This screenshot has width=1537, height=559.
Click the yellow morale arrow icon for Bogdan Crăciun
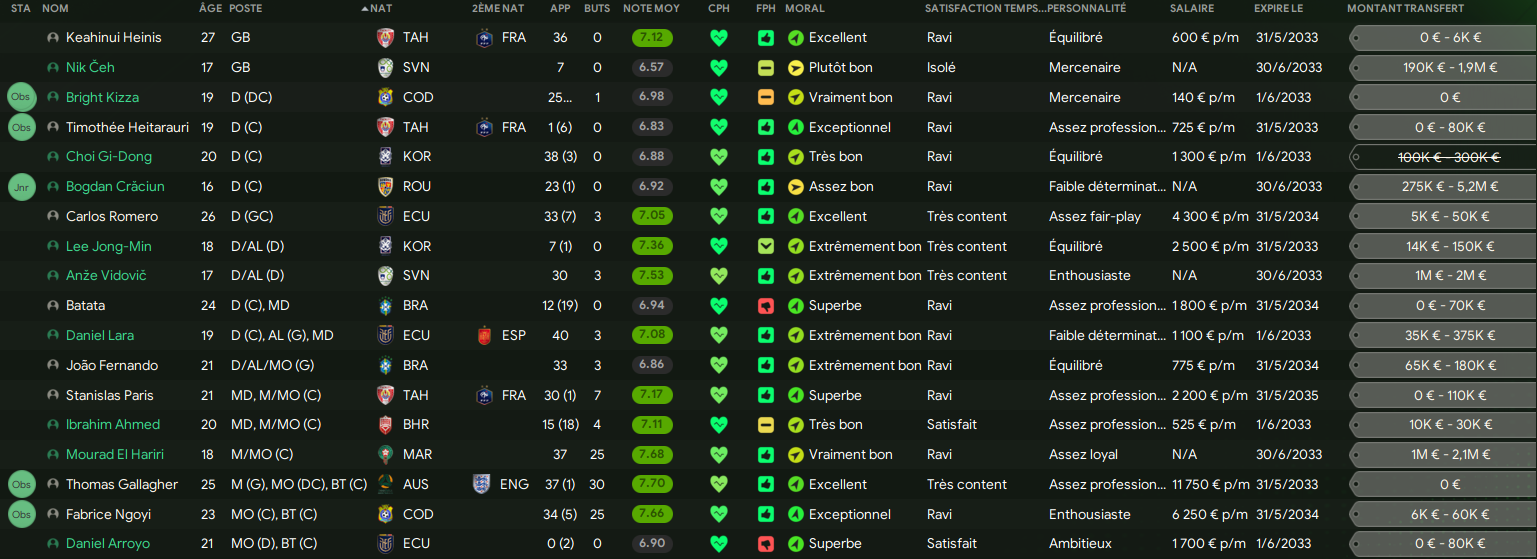pos(796,187)
